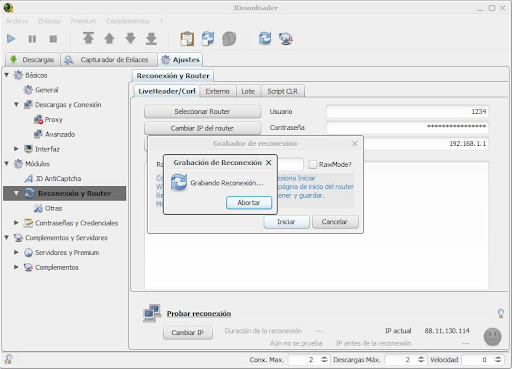Click the Selecionar Router button
Screen dimensions: 512x369
[x=202, y=111]
